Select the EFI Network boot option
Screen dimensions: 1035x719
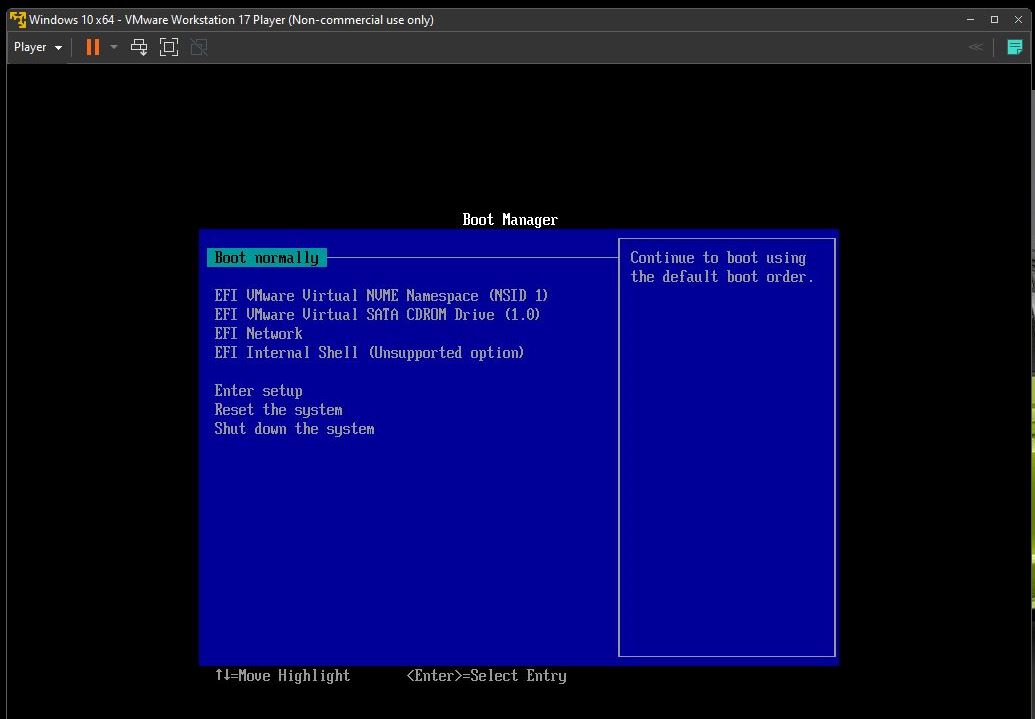tap(258, 334)
